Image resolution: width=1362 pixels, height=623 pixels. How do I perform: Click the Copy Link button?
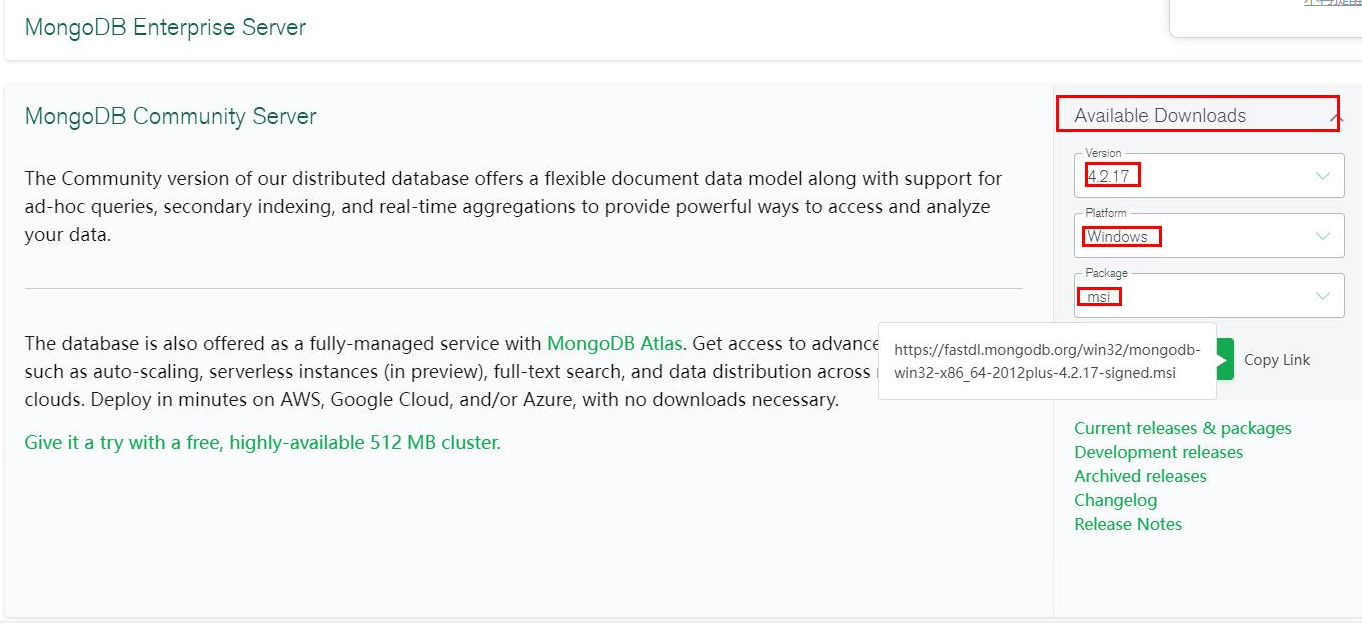pyautogui.click(x=1276, y=359)
